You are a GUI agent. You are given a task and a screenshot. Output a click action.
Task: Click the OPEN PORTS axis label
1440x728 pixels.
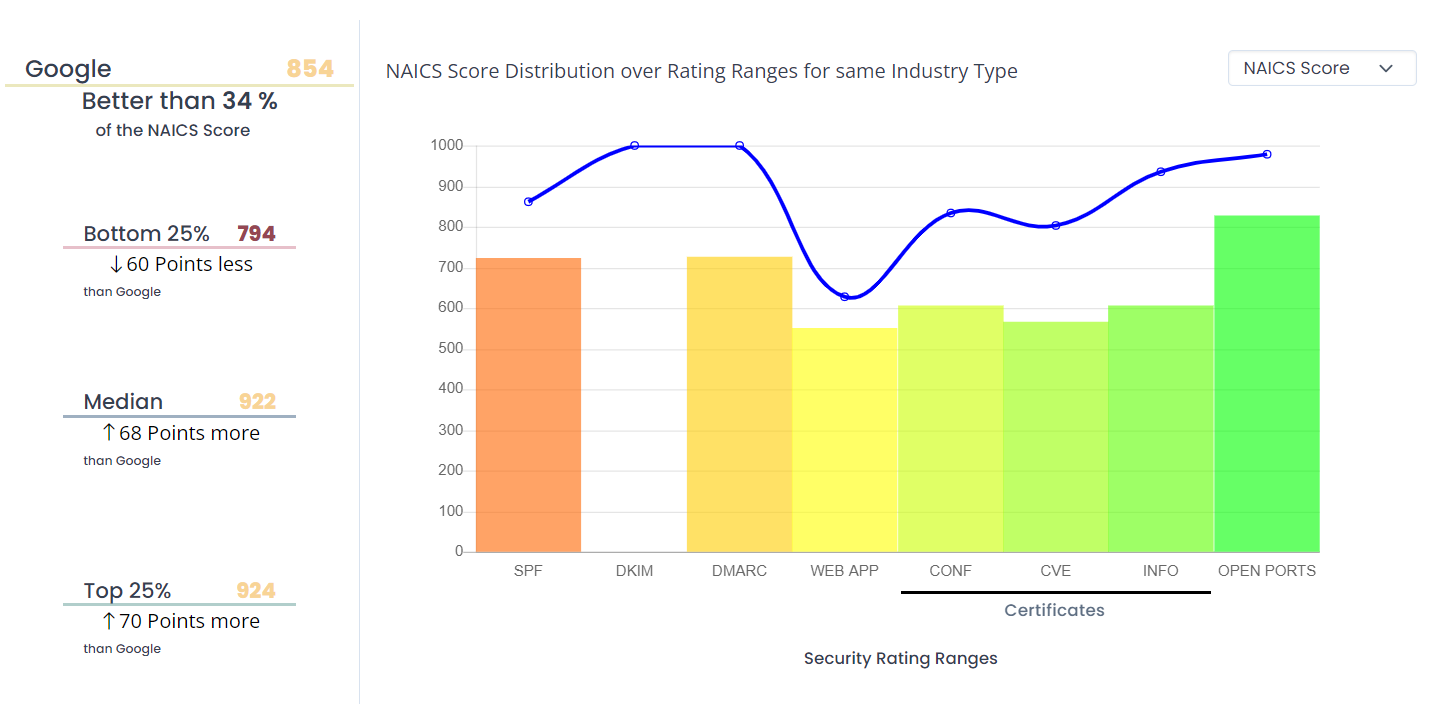click(x=1266, y=570)
